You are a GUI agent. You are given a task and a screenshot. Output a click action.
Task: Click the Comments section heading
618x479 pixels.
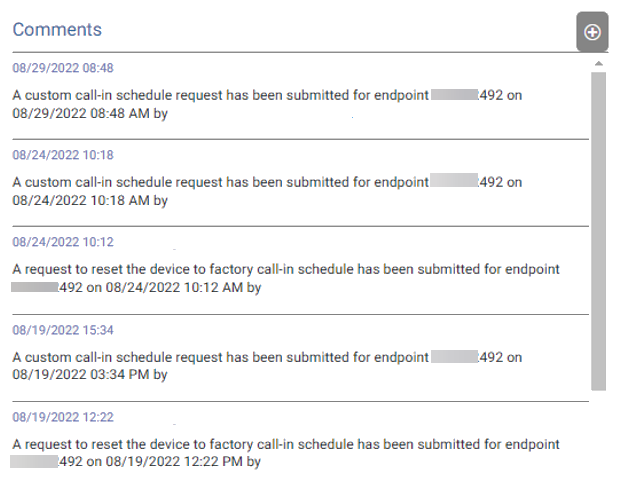point(57,30)
